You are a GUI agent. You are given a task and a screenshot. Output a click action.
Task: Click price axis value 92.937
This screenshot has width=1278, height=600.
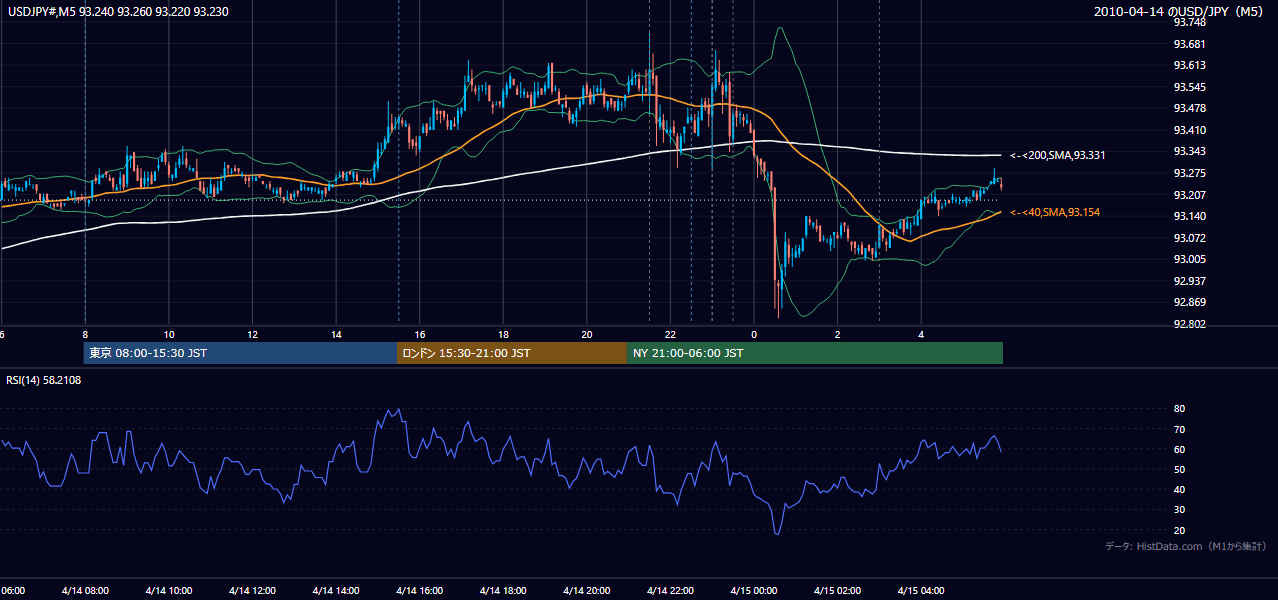click(x=1189, y=281)
